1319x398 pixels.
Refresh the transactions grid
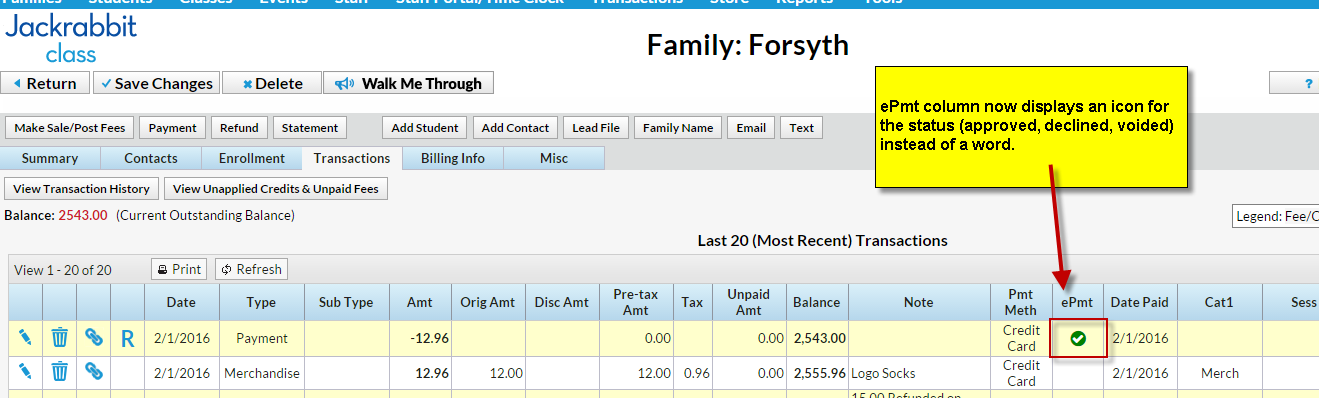tap(251, 269)
